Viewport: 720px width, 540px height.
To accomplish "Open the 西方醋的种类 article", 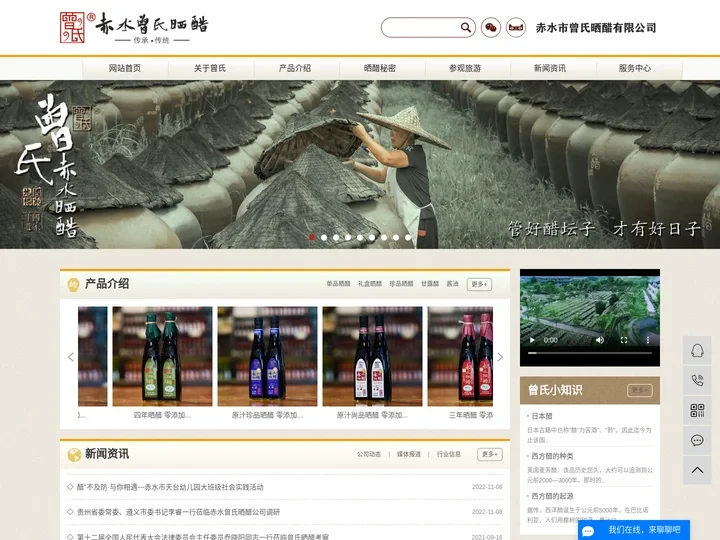I will point(552,456).
